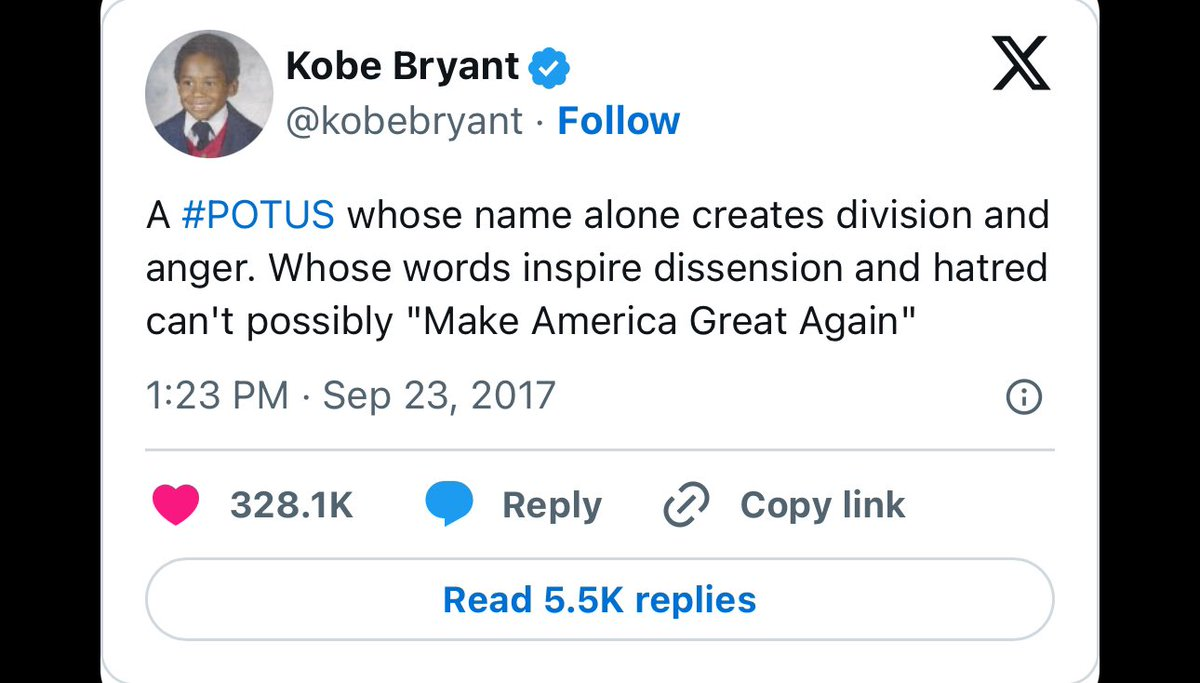Click the tweet's first line of text
Screen dimensions: 1200x683
(x=597, y=216)
